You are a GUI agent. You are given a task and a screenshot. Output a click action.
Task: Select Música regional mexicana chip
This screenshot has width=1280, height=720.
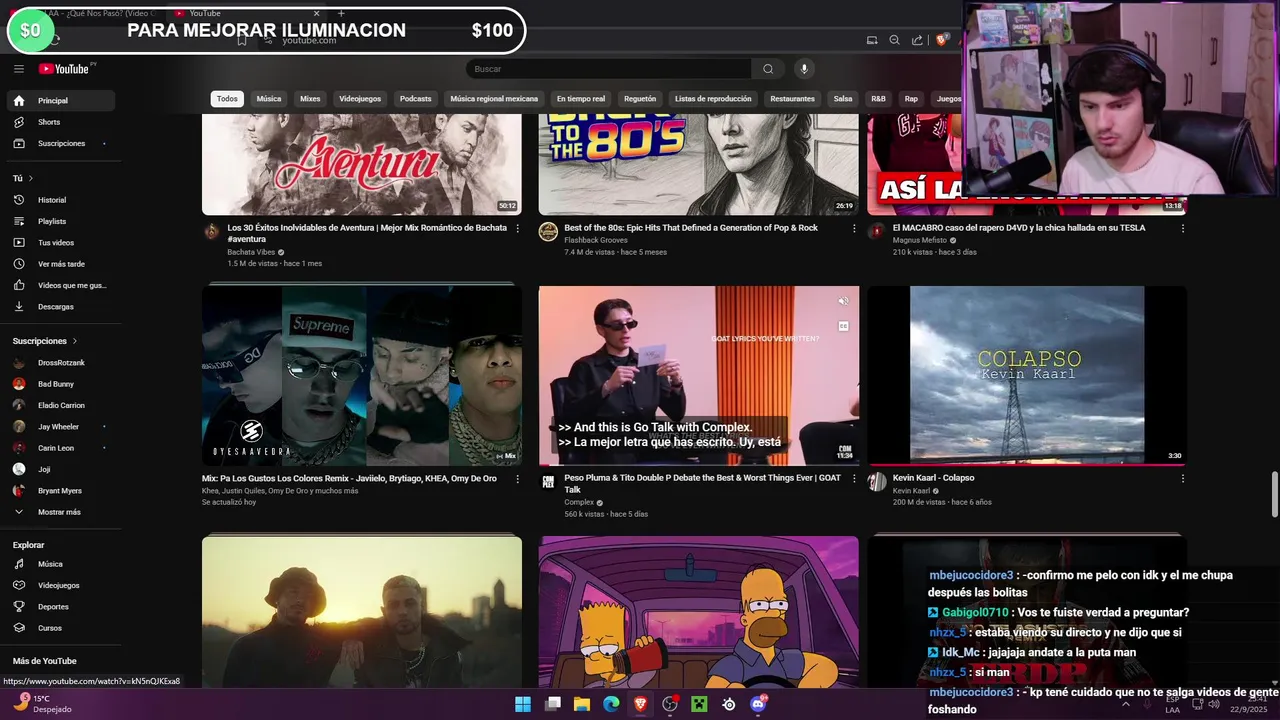494,99
